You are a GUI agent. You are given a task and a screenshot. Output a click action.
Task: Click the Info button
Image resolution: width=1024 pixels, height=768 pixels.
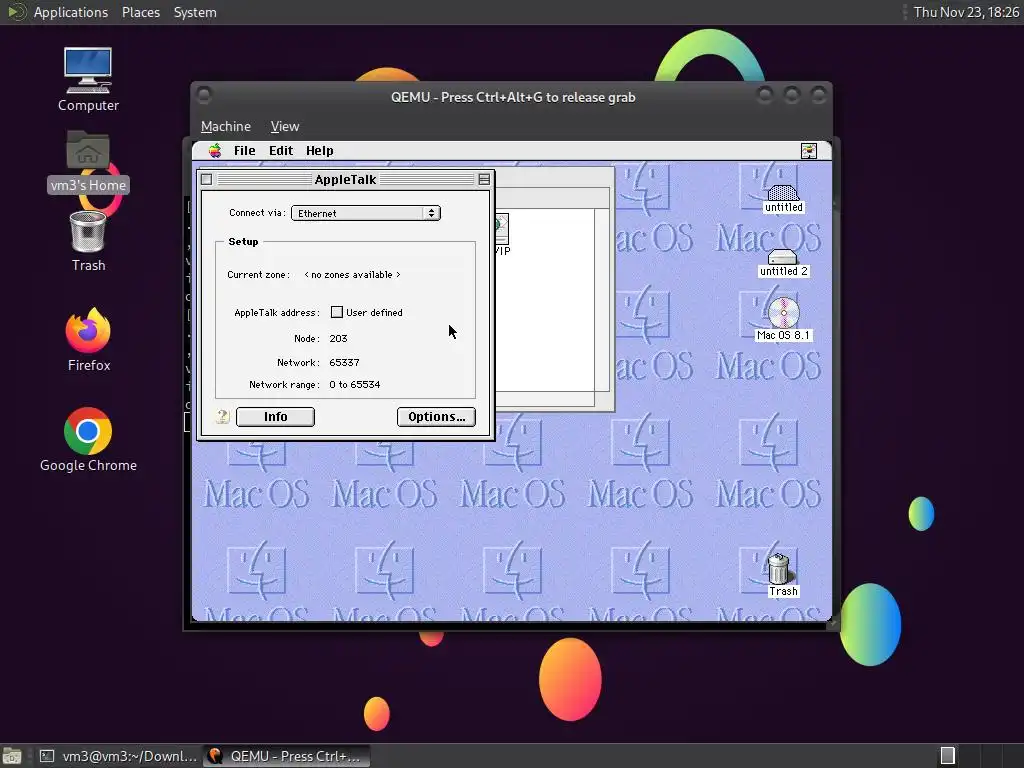pyautogui.click(x=275, y=417)
